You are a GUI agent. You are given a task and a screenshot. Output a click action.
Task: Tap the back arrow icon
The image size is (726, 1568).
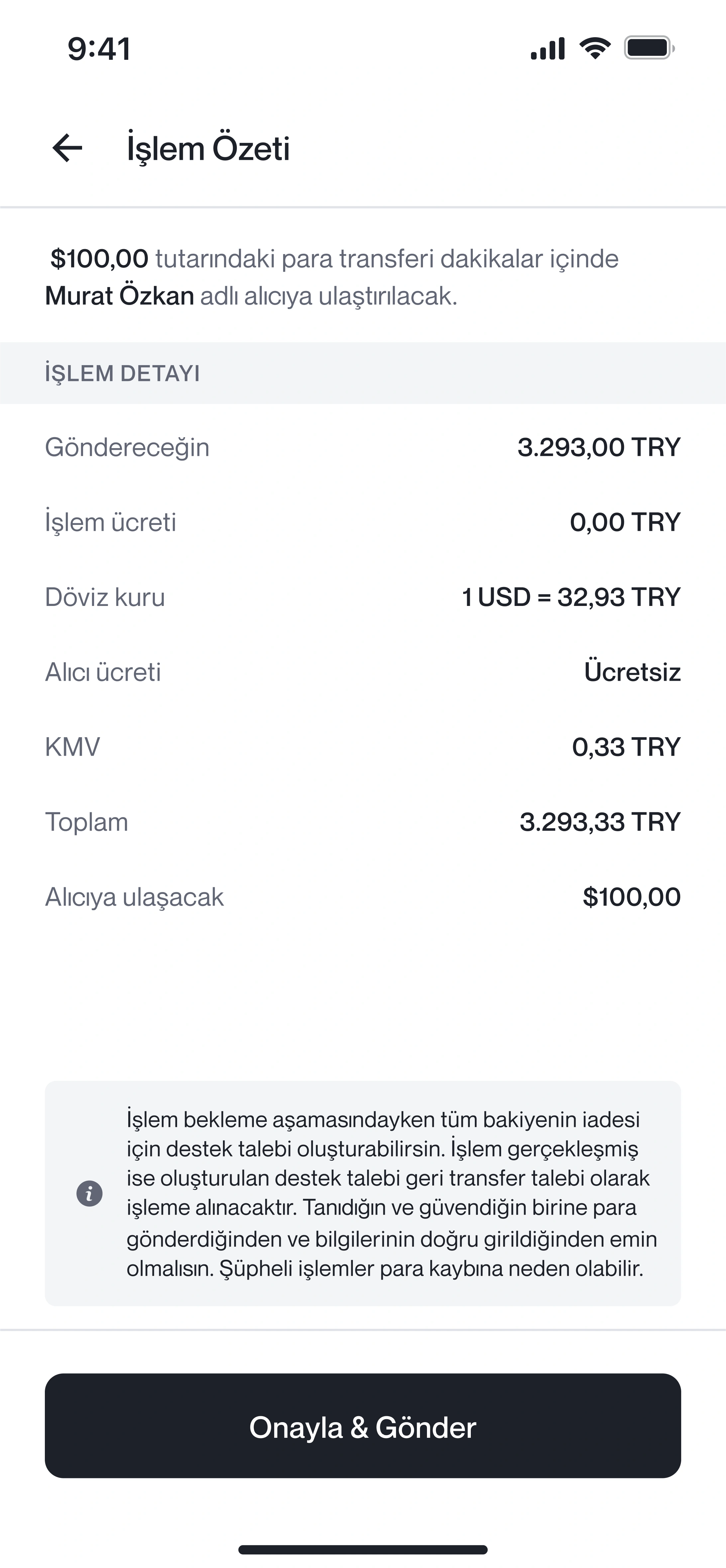[x=67, y=148]
